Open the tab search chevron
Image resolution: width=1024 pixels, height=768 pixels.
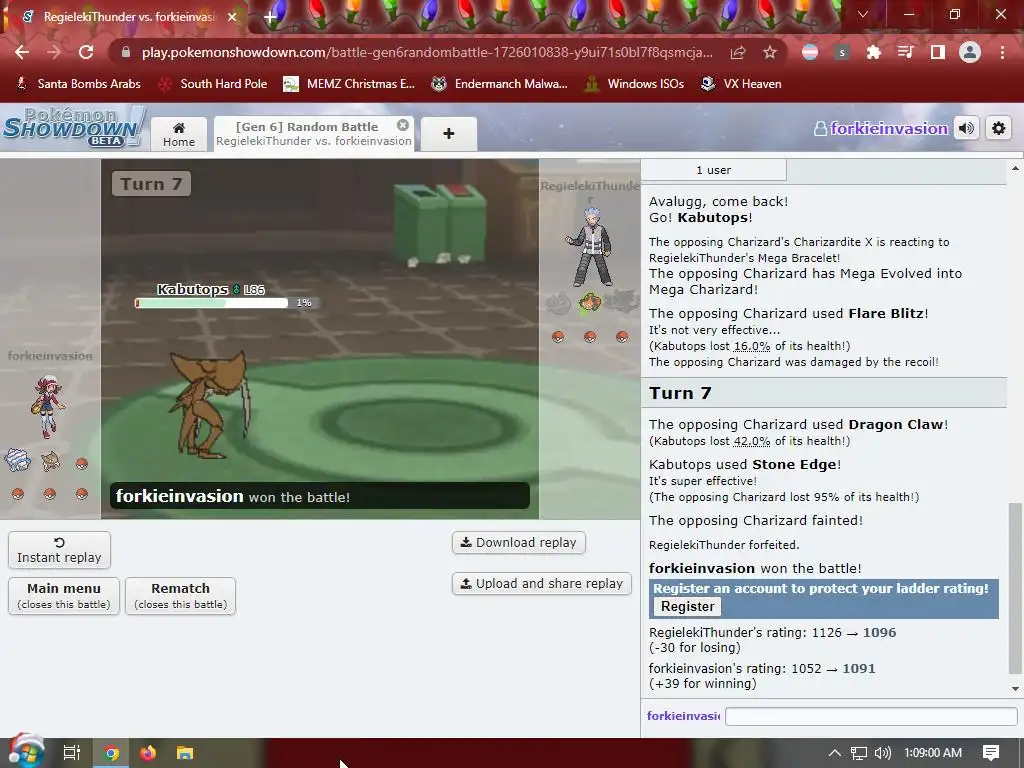coord(863,14)
